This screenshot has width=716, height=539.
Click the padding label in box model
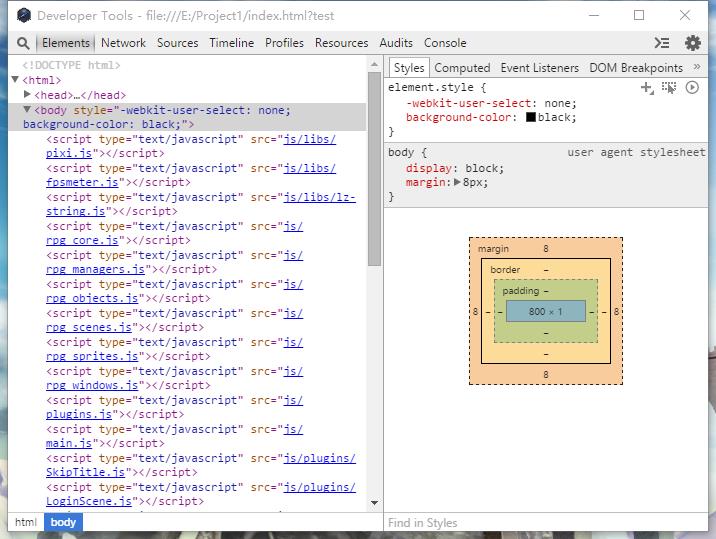click(521, 291)
